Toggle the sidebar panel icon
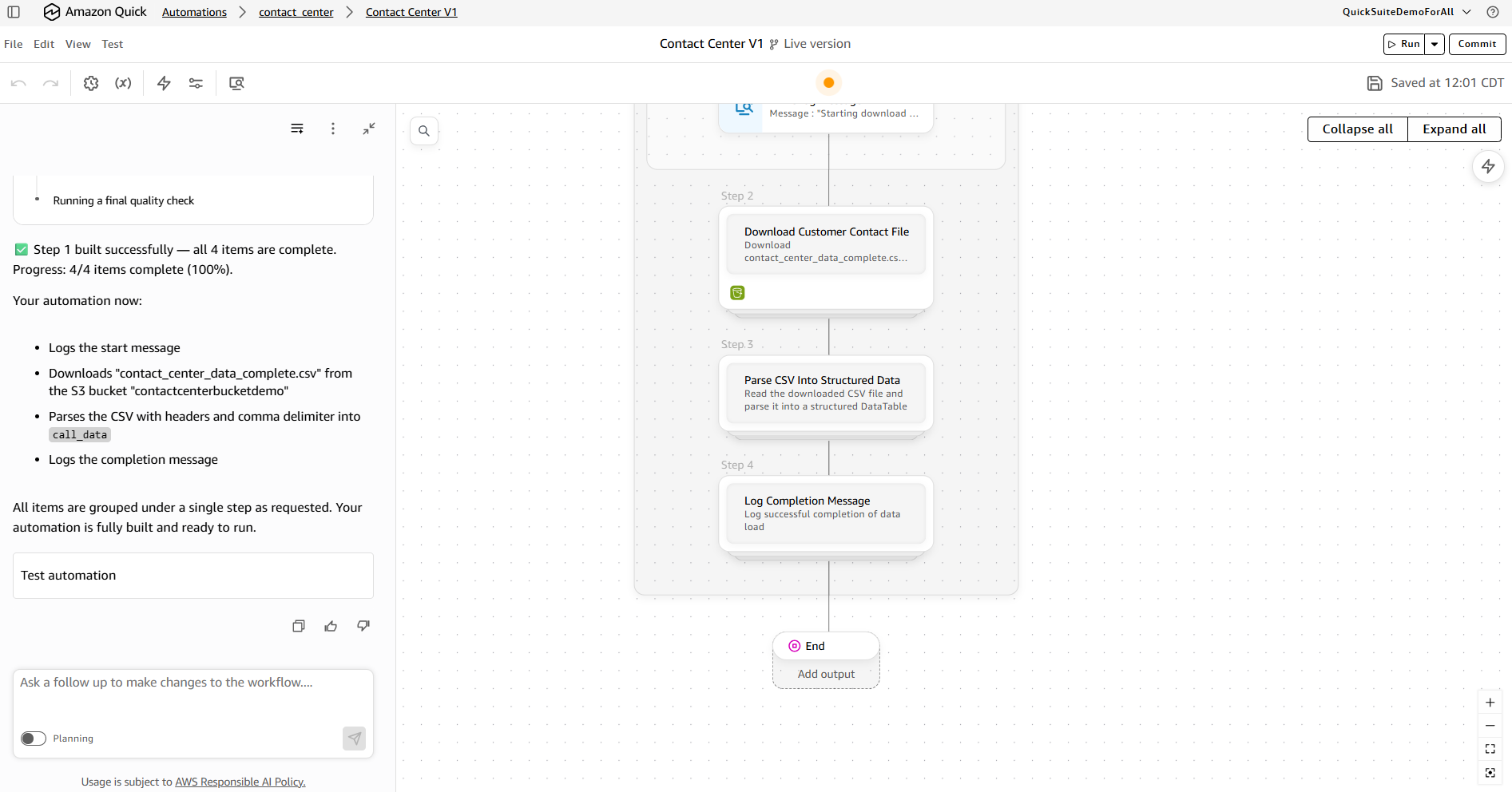The image size is (1512, 792). coord(14,12)
